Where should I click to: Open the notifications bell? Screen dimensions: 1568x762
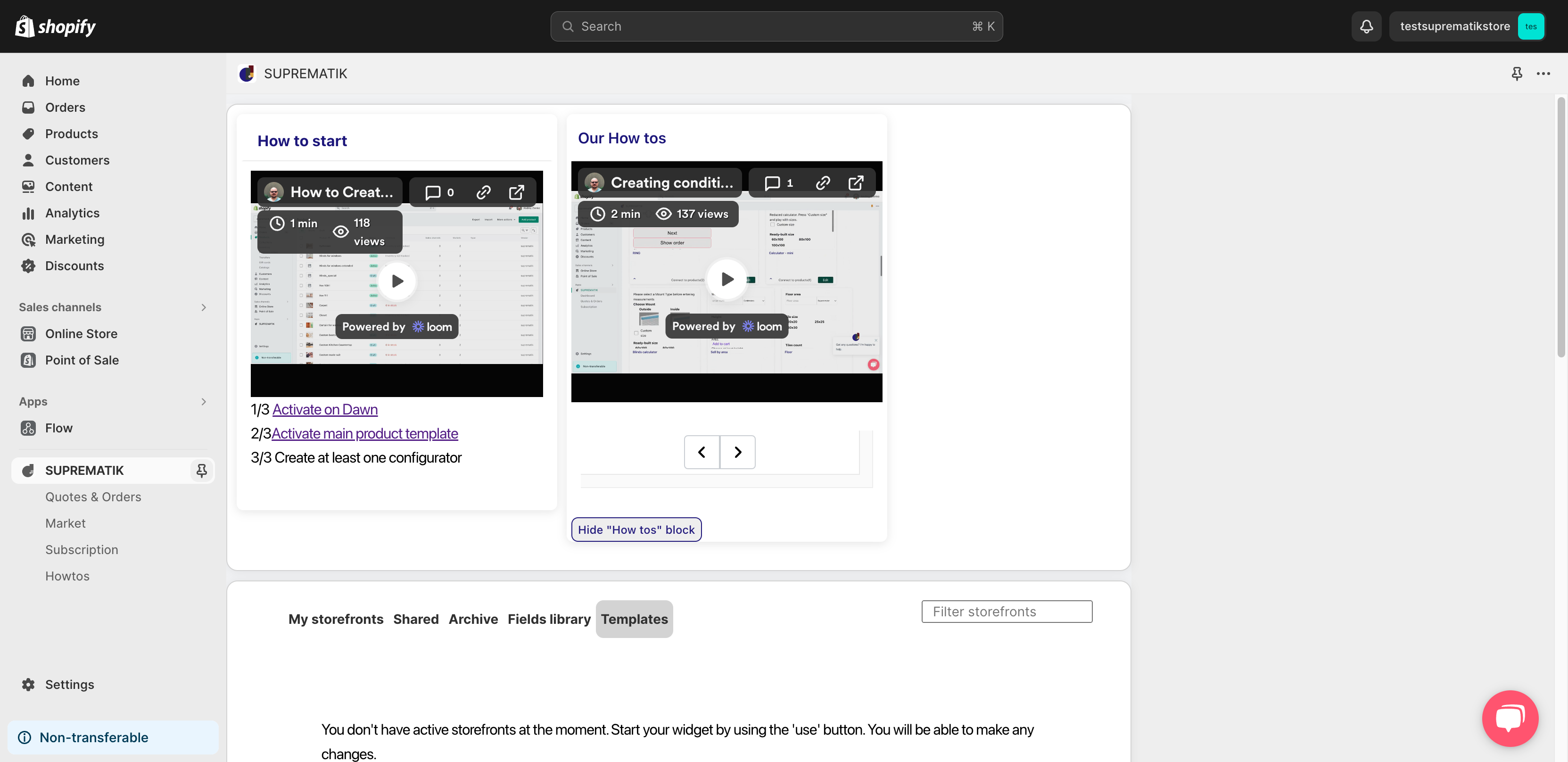point(1367,26)
